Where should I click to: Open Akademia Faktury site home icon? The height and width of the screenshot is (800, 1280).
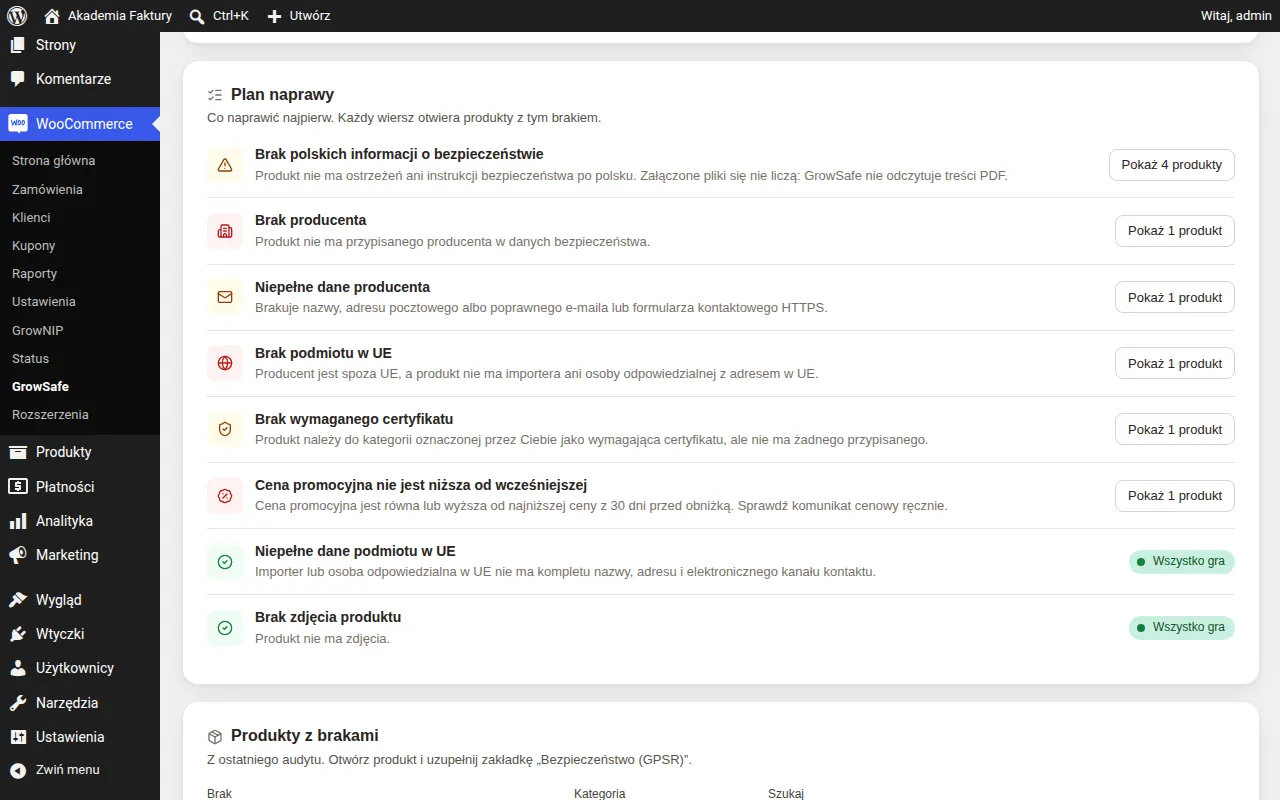point(52,16)
